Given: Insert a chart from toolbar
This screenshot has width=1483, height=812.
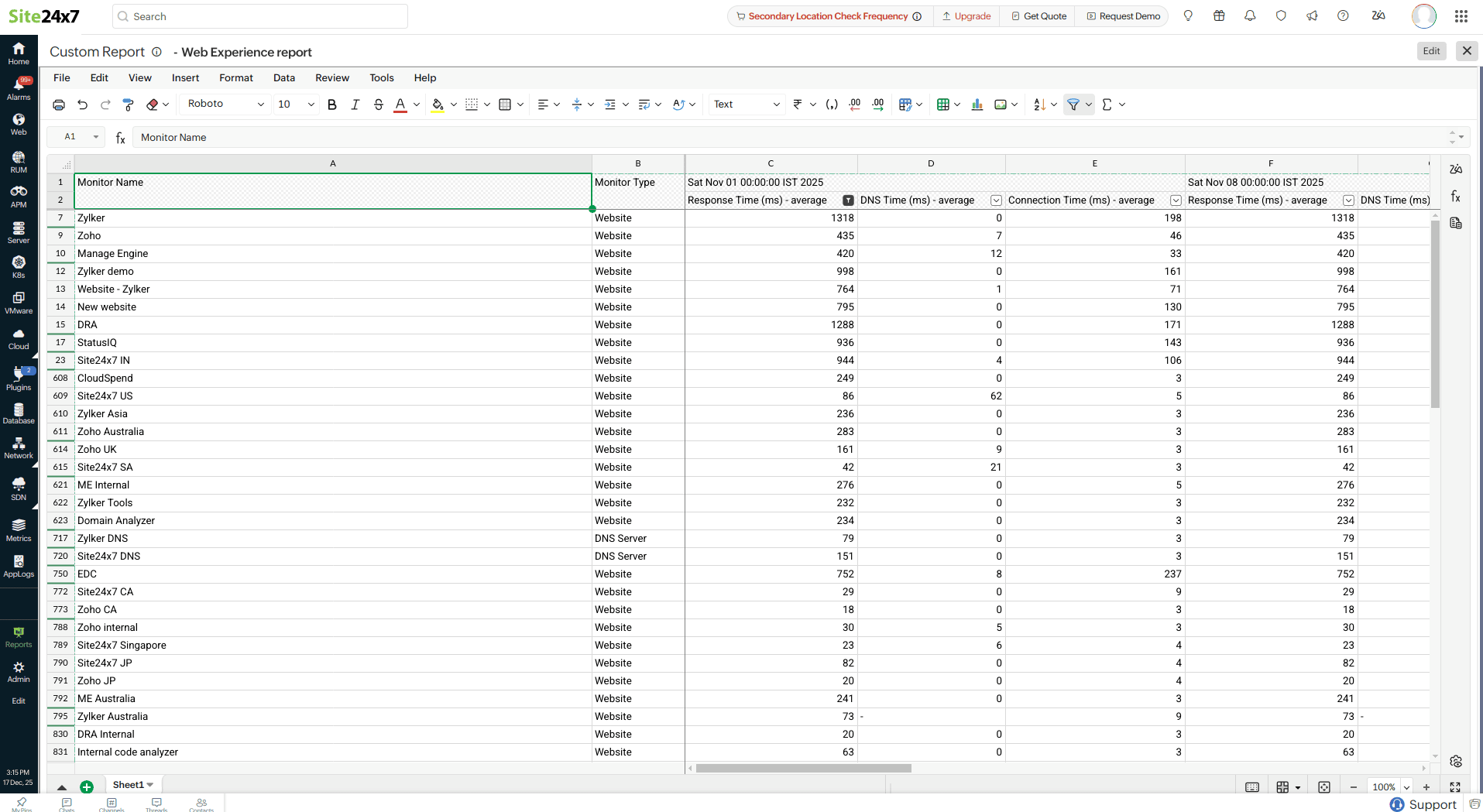Looking at the screenshot, I should tap(977, 104).
